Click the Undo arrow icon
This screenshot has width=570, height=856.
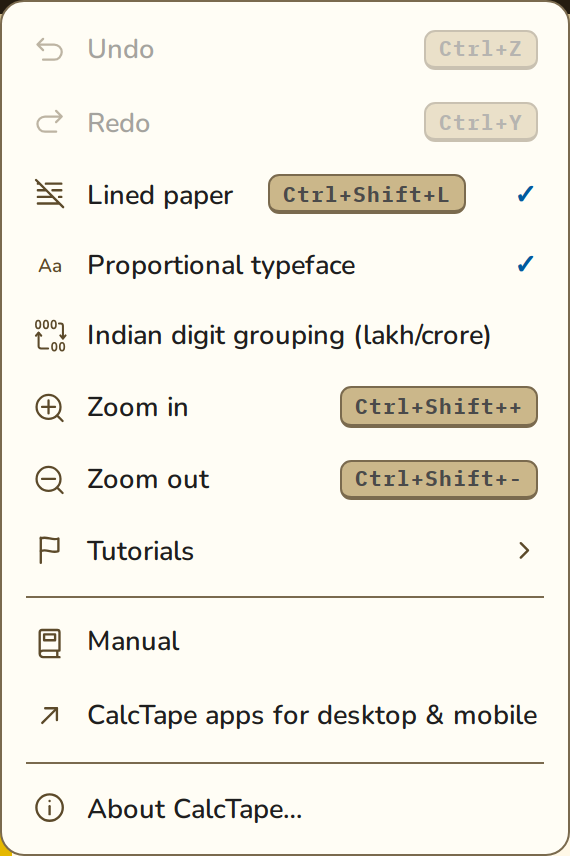coord(50,50)
